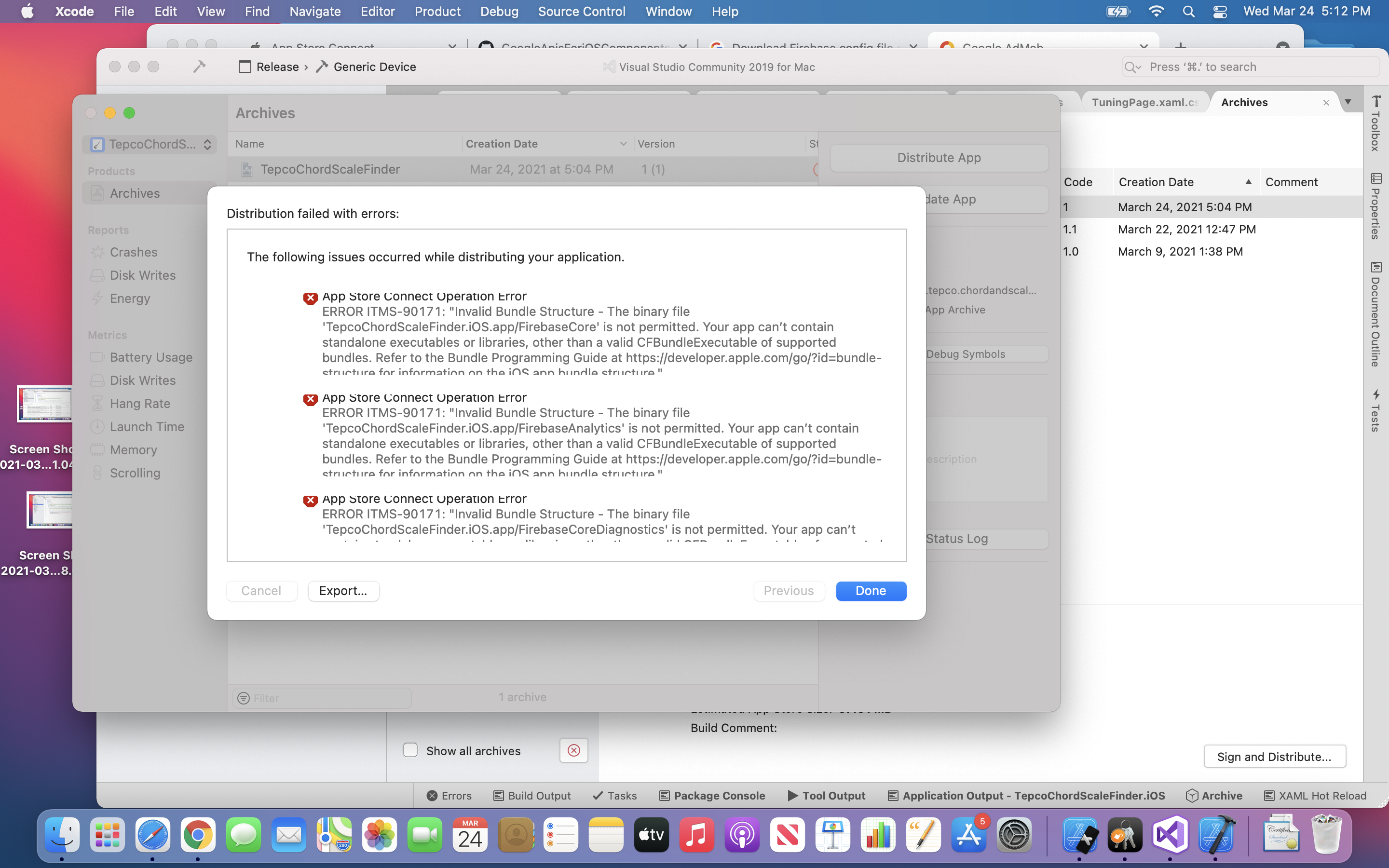Open Memory metrics
This screenshot has width=1389, height=868.
(133, 449)
